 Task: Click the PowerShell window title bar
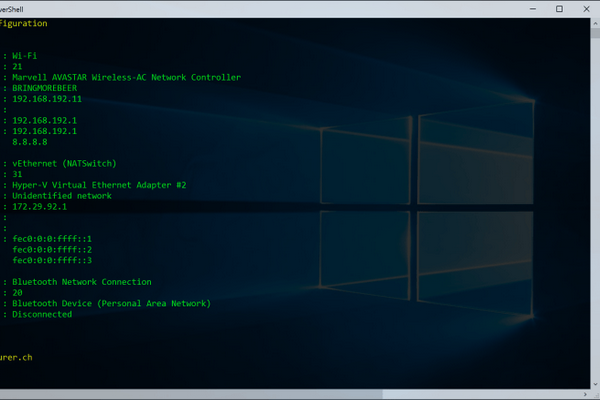click(250, 8)
